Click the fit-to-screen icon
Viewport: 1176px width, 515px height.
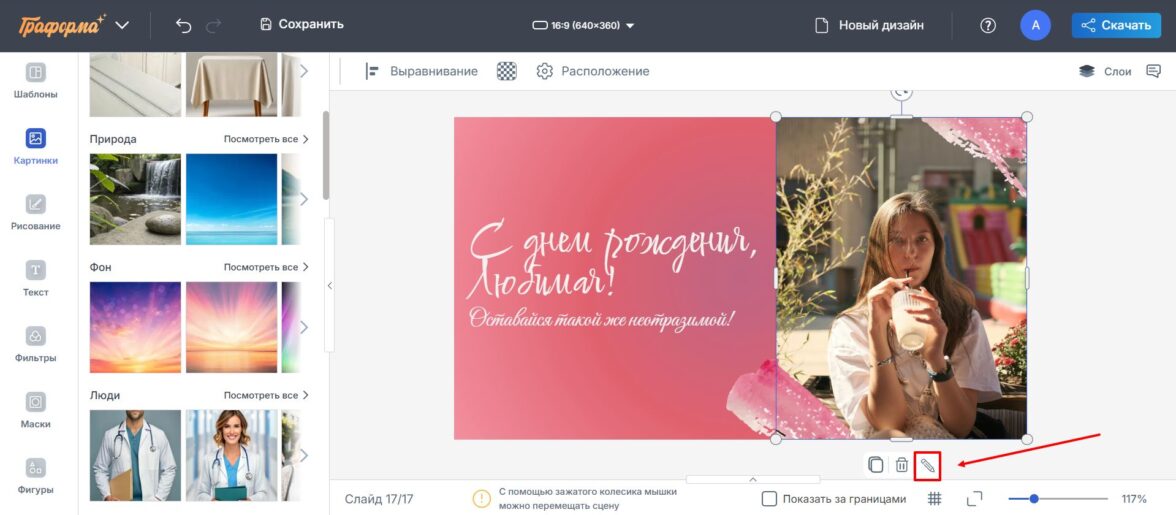coord(974,499)
